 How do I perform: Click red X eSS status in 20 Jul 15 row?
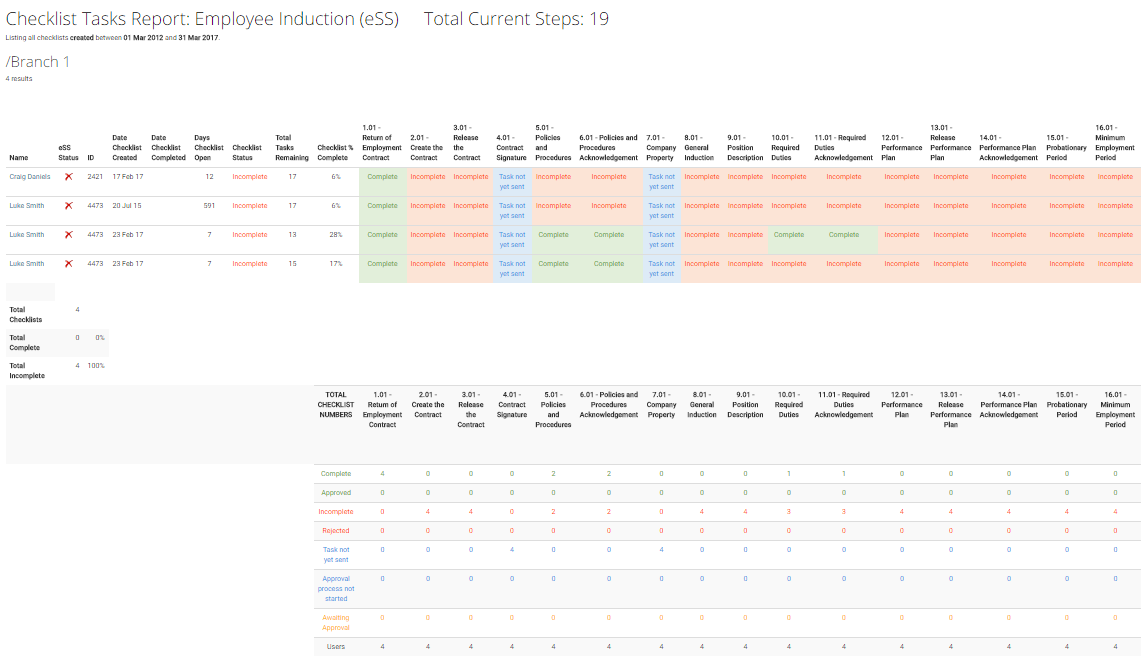tap(68, 206)
